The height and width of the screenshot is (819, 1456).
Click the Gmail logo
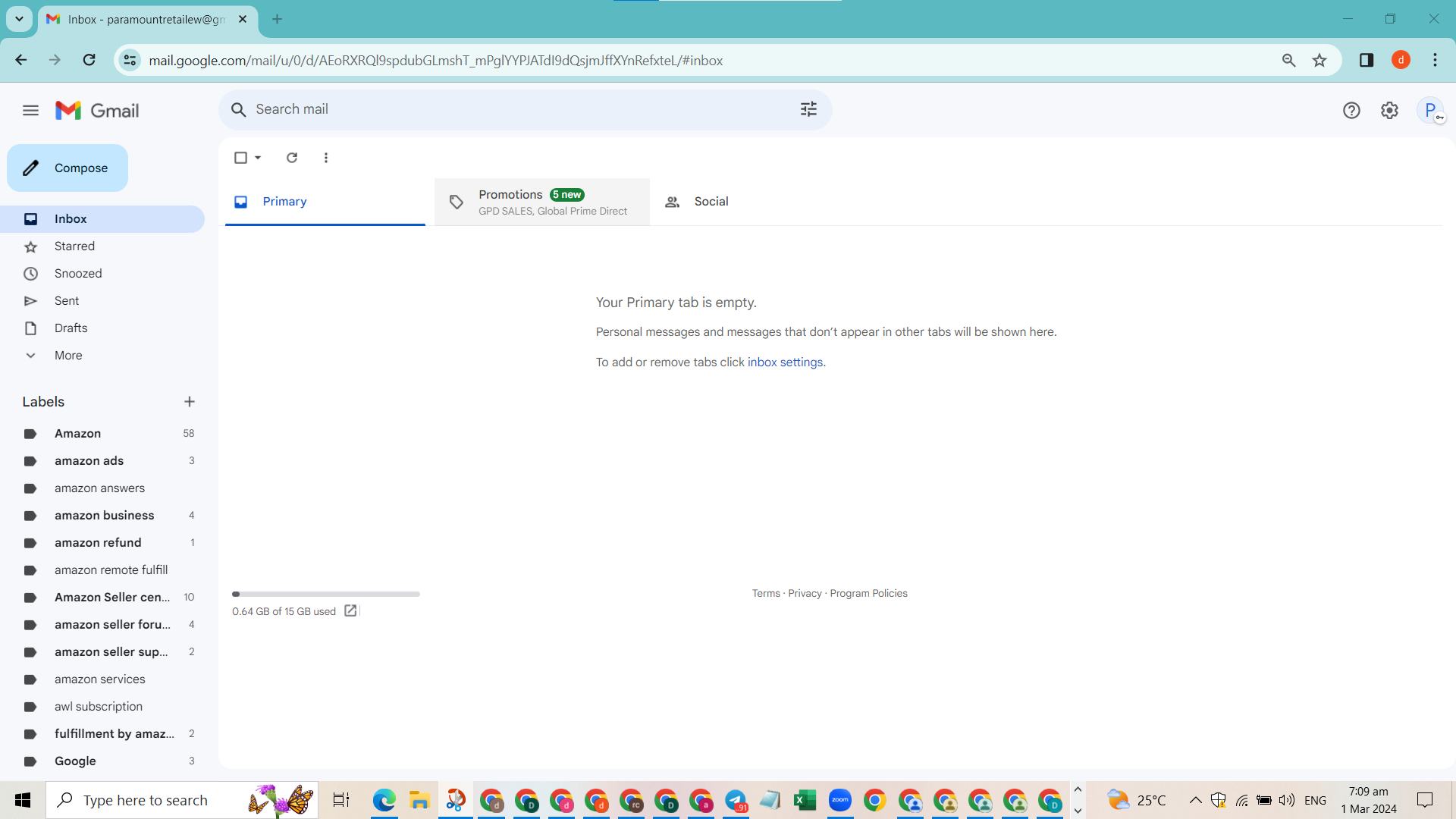pos(97,111)
